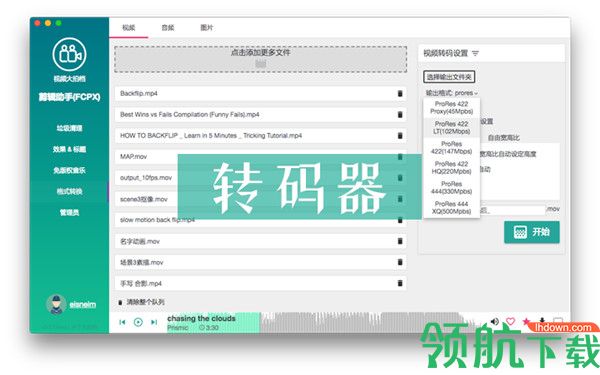Select the slow motion back flip file row
Screen dimensions: 600x375
(x=261, y=220)
